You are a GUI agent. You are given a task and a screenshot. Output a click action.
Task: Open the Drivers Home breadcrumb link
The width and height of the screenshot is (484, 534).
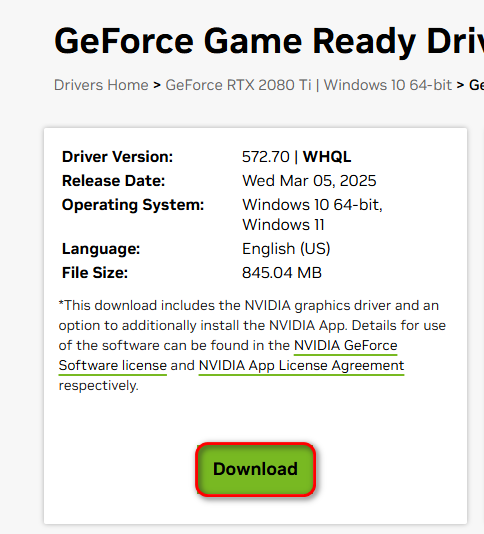coord(101,85)
